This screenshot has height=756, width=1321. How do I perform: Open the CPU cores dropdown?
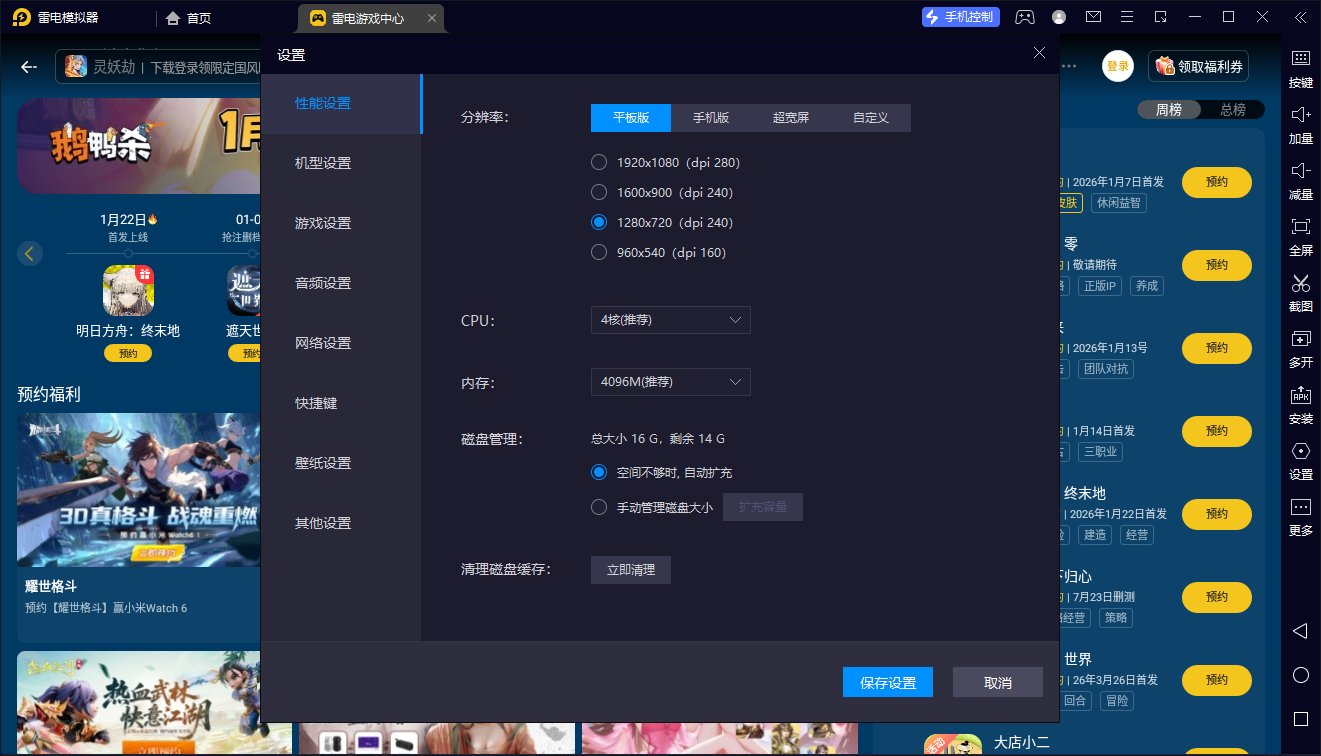tap(670, 319)
